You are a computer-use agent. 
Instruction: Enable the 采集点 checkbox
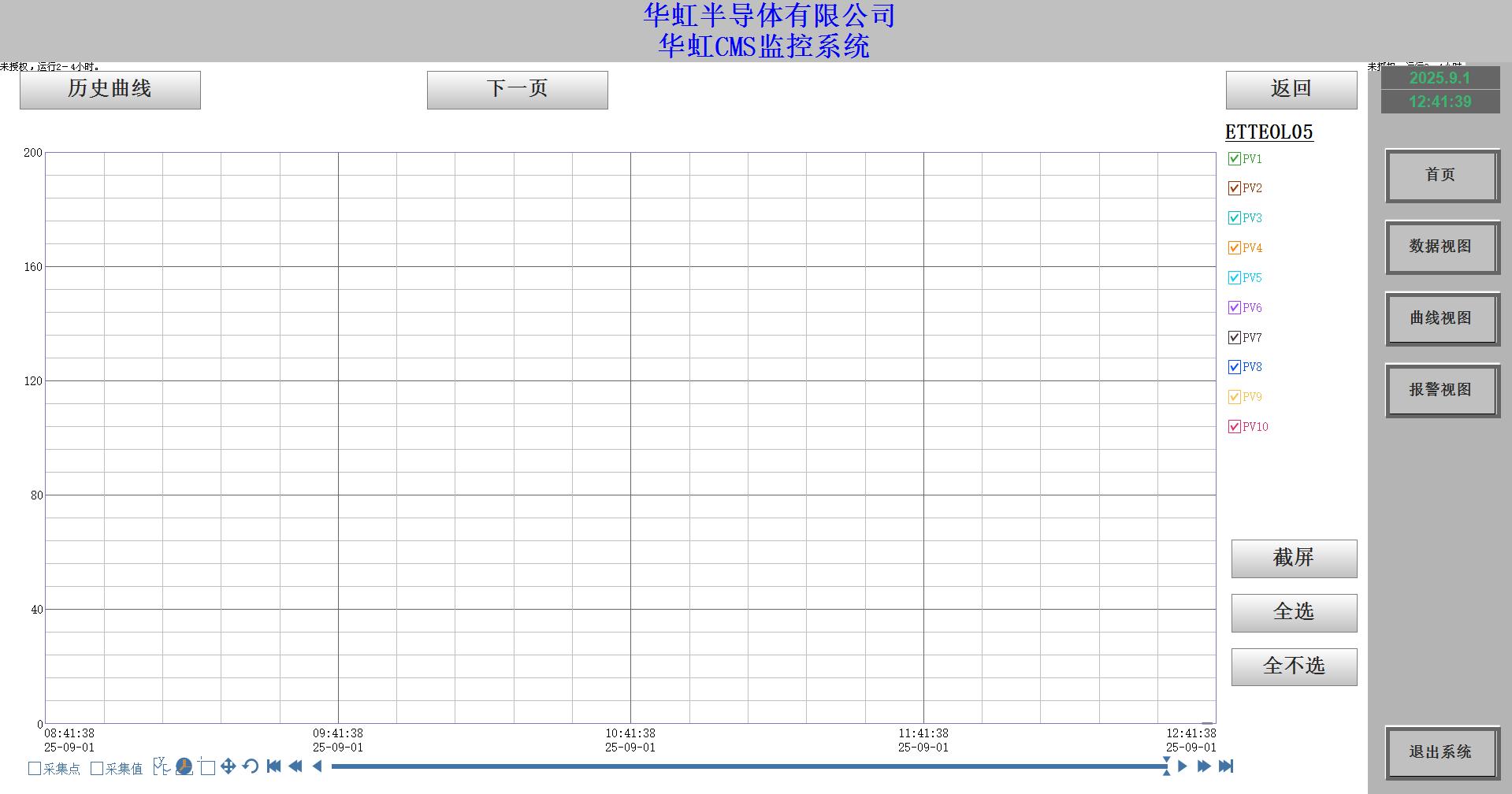pos(35,769)
